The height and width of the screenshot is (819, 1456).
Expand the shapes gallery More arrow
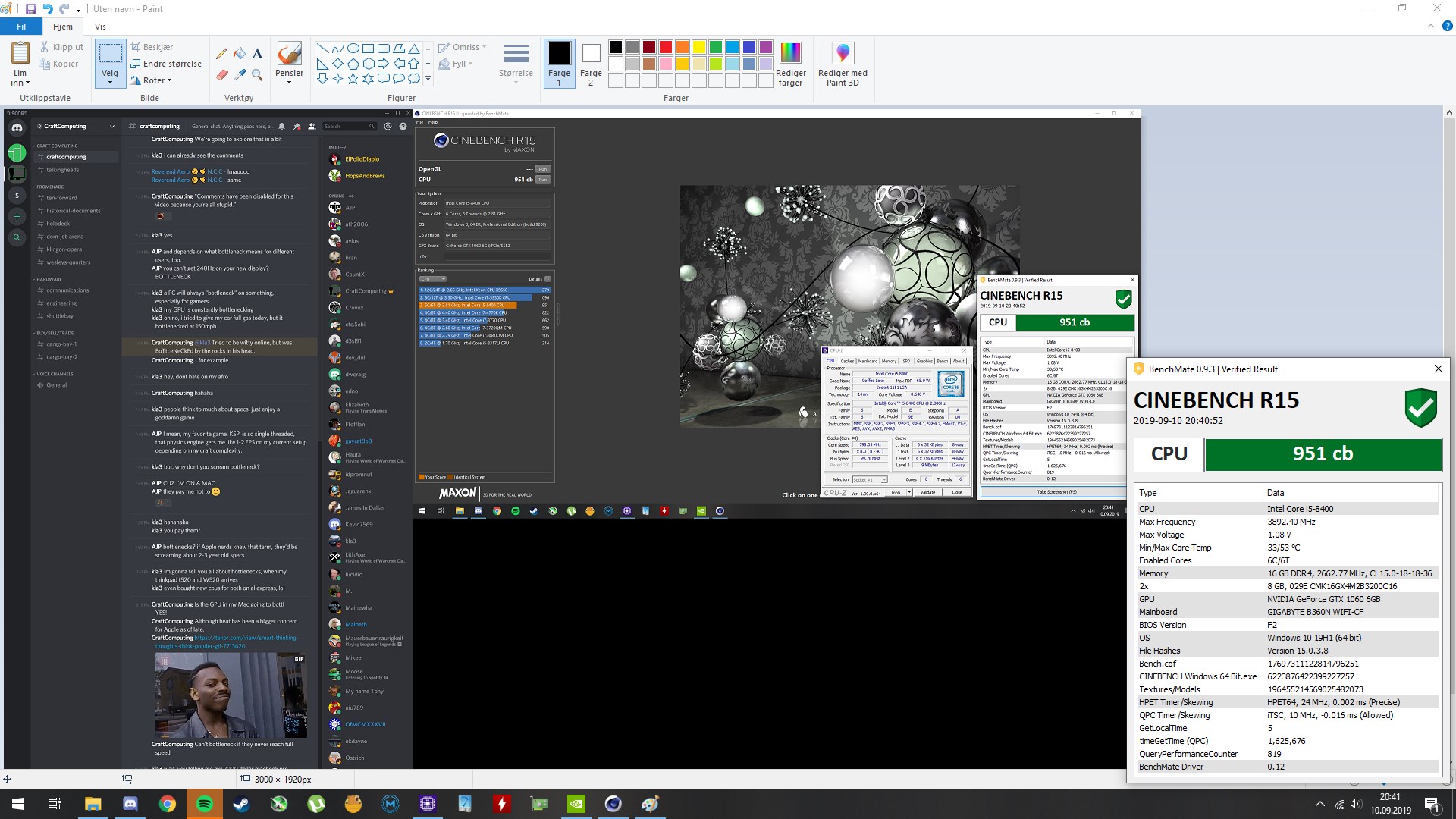point(428,79)
